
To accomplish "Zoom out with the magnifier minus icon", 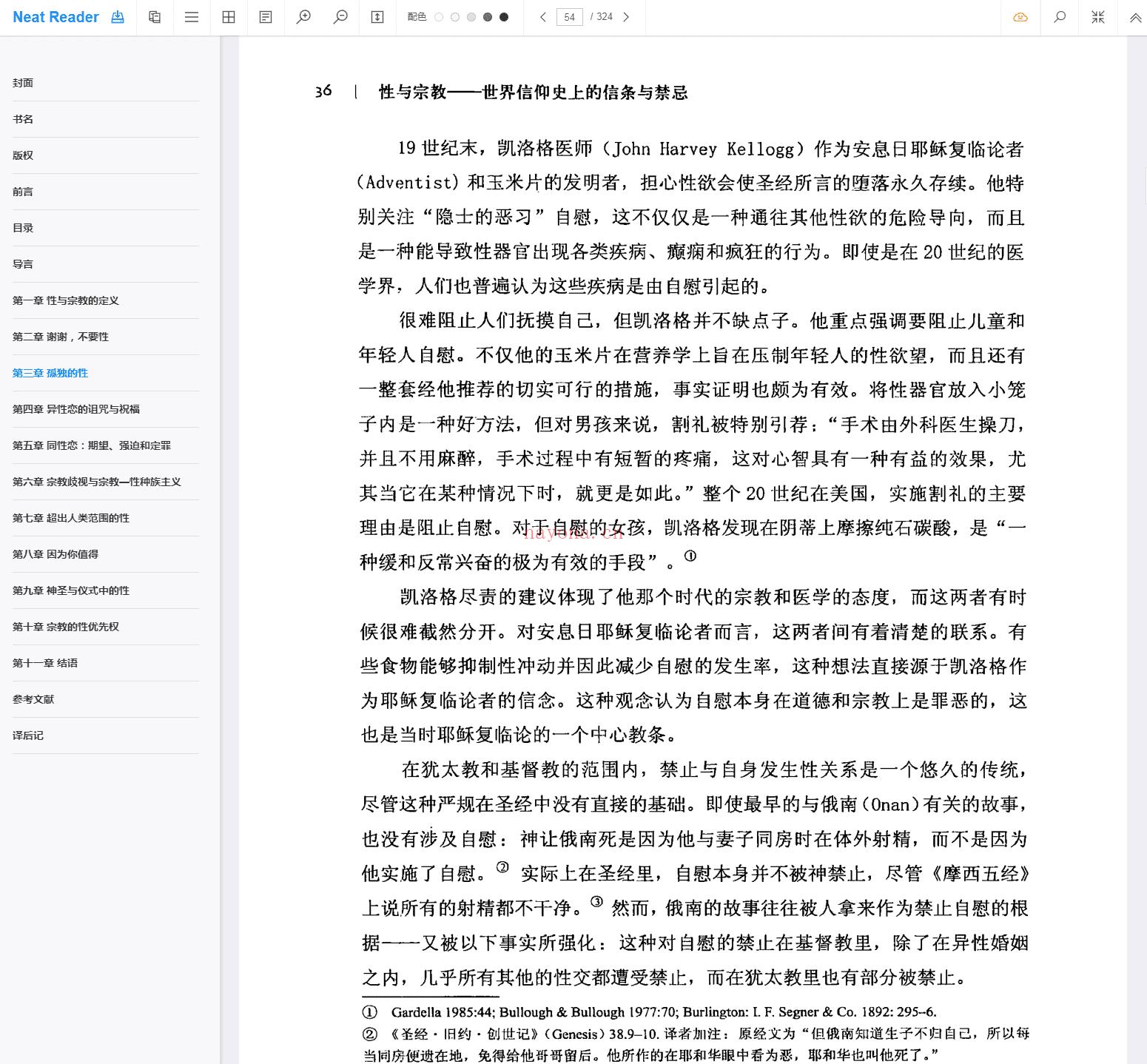I will [x=340, y=17].
